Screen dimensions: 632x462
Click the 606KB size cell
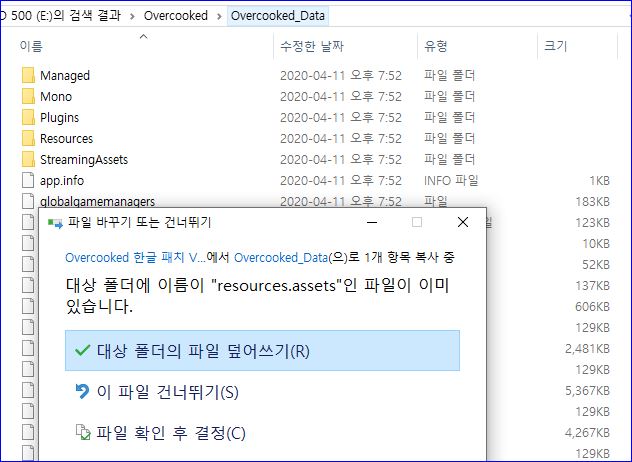coord(592,306)
